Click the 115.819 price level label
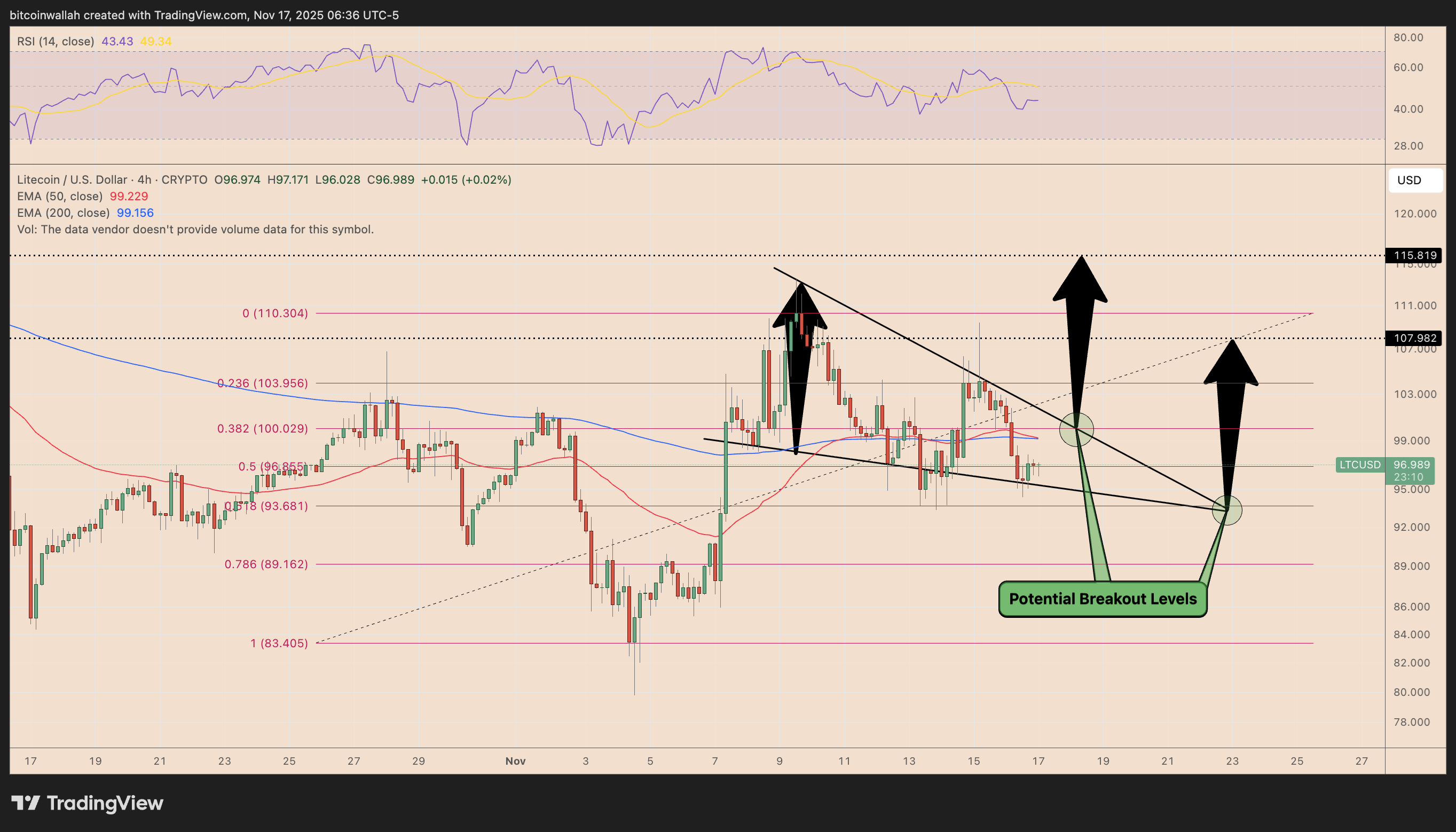Viewport: 1456px width, 832px height. (1414, 255)
